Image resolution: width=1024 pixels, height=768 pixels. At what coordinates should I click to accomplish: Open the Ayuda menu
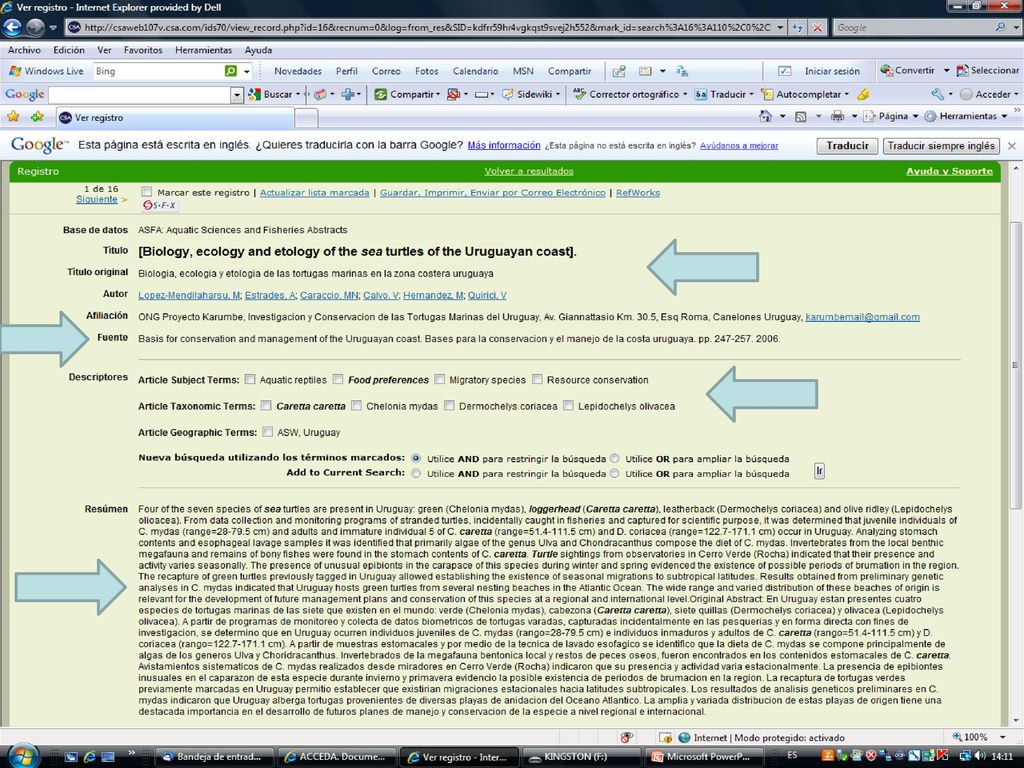click(259, 50)
